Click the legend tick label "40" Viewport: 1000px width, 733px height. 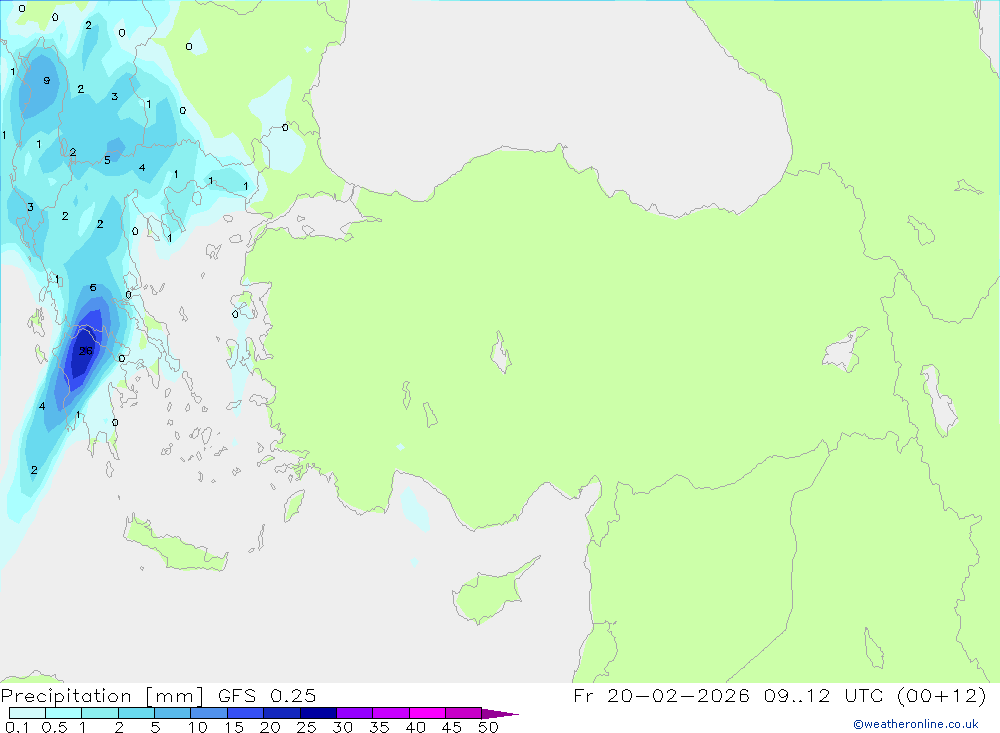[415, 727]
